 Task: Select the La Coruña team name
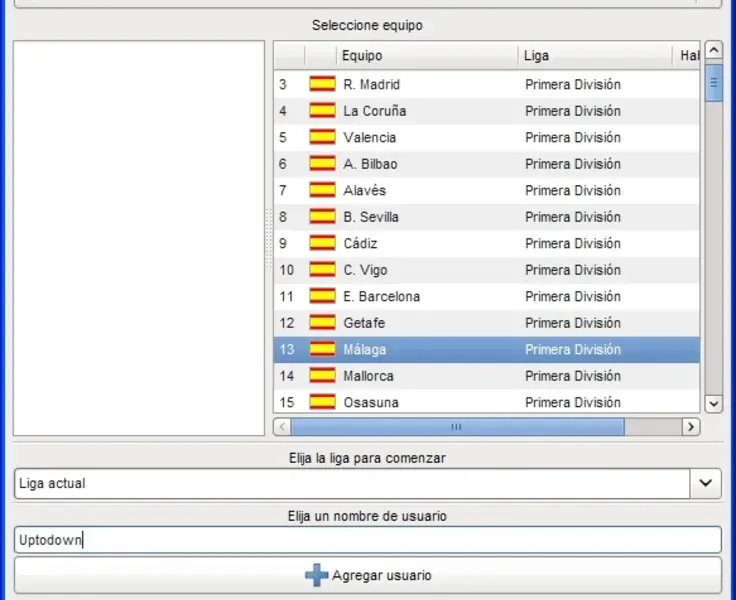[x=375, y=111]
